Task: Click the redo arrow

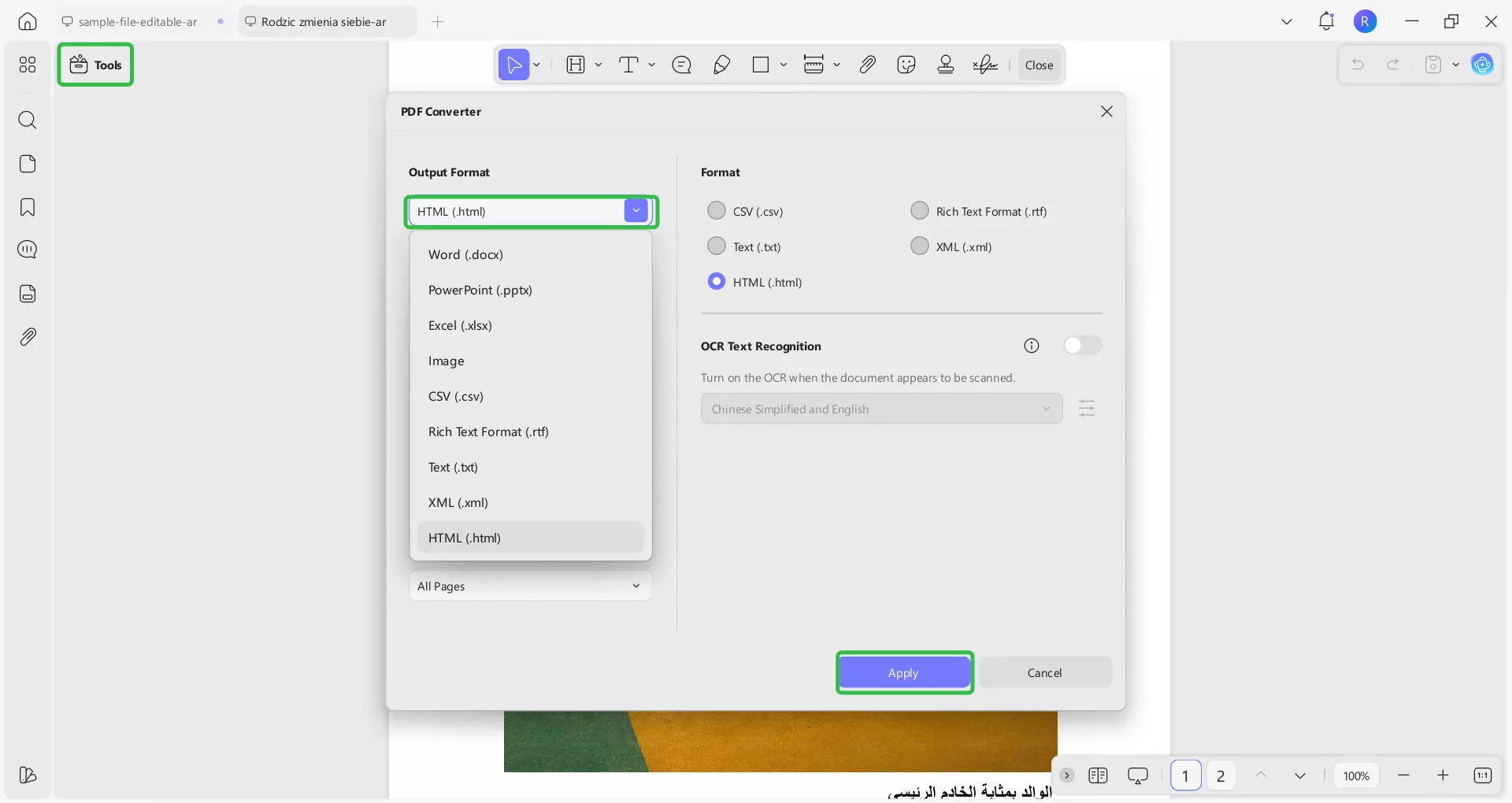Action: [1393, 65]
